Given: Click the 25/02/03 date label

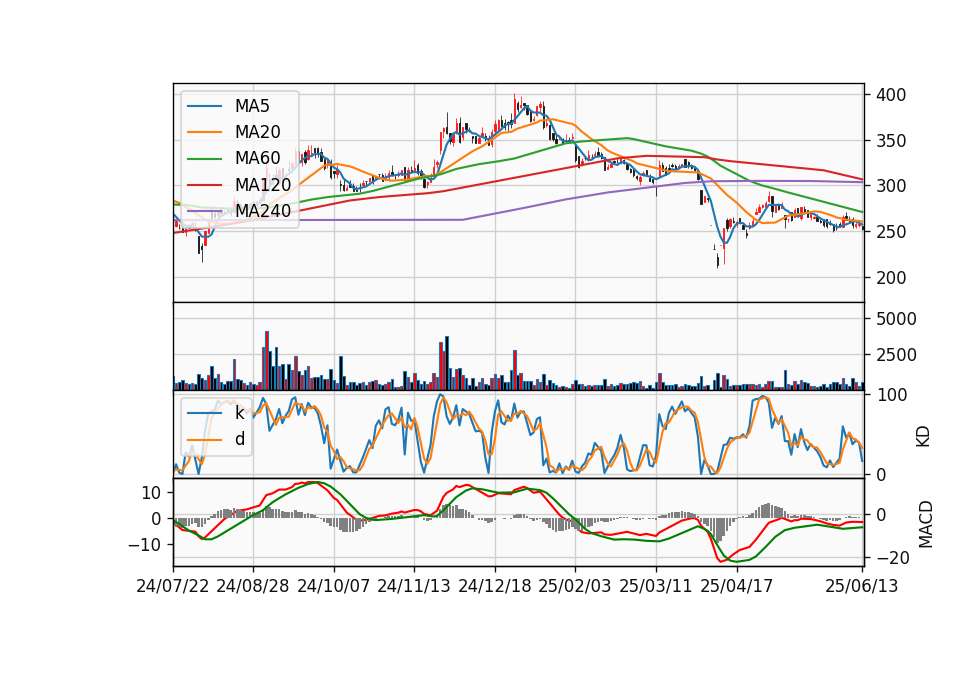Looking at the screenshot, I should [x=575, y=586].
